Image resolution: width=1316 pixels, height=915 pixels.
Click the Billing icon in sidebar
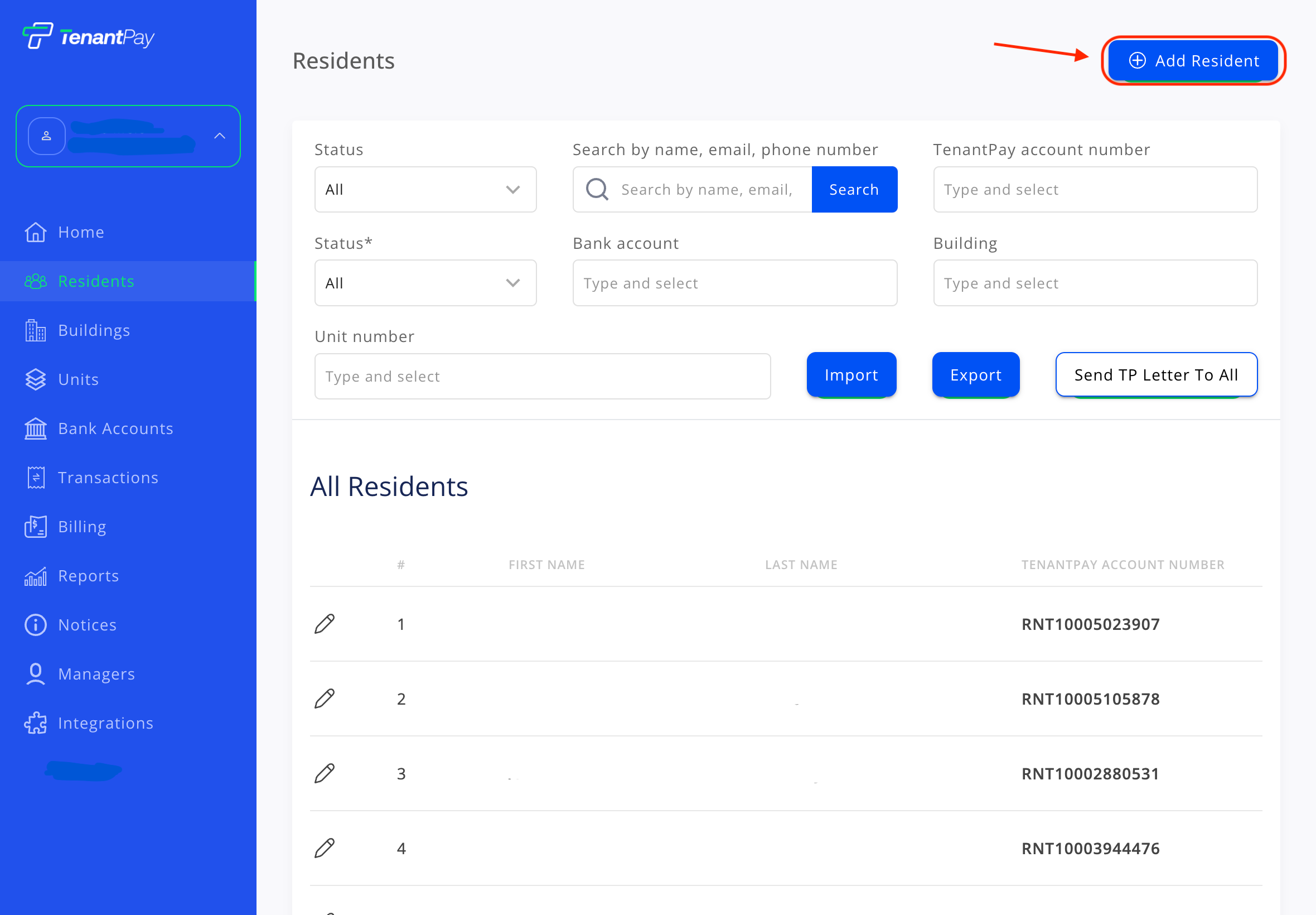click(x=36, y=527)
